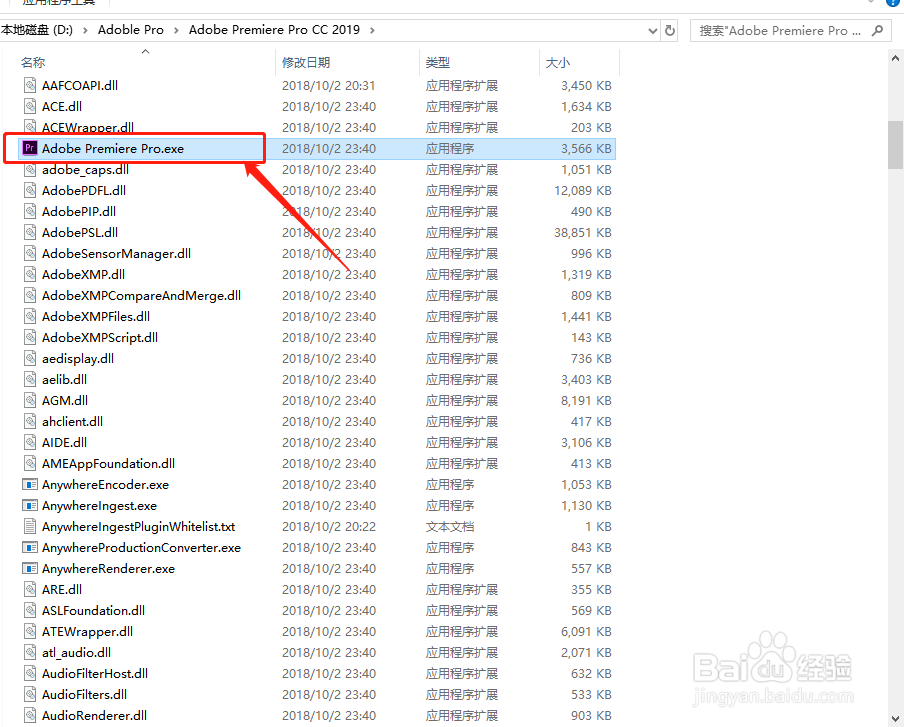Select the file name aedisplay.dll
This screenshot has height=727, width=904.
[x=78, y=359]
